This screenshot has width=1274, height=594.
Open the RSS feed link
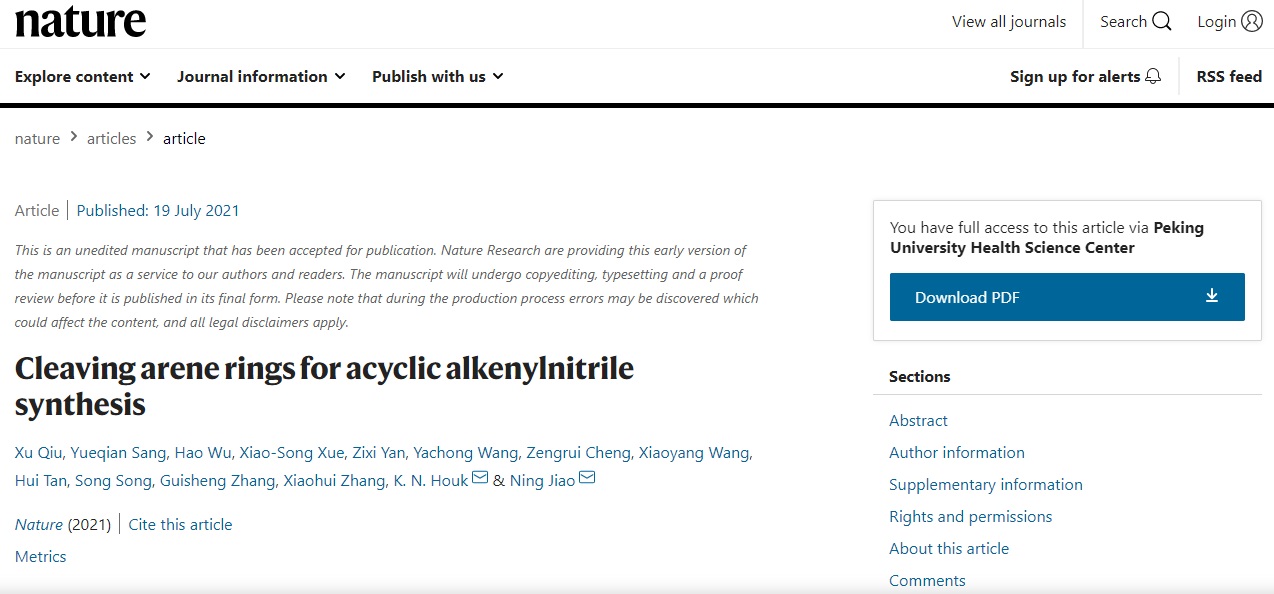(x=1229, y=77)
